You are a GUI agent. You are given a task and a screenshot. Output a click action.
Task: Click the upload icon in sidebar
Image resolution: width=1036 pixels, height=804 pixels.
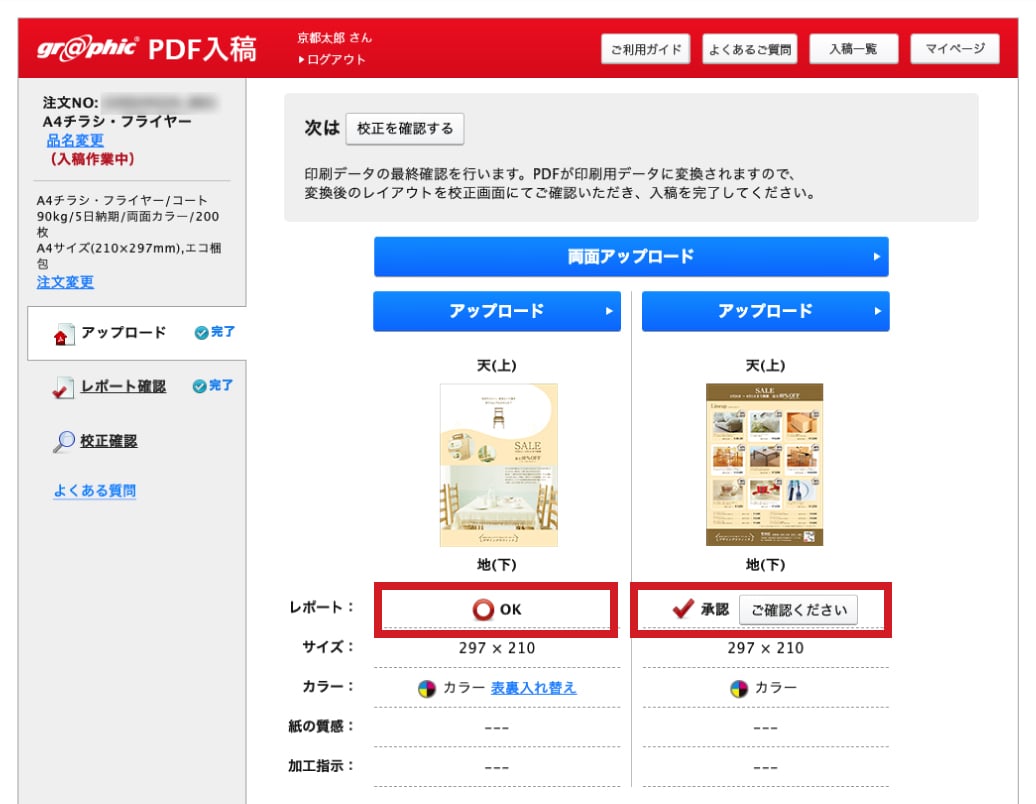click(x=64, y=335)
